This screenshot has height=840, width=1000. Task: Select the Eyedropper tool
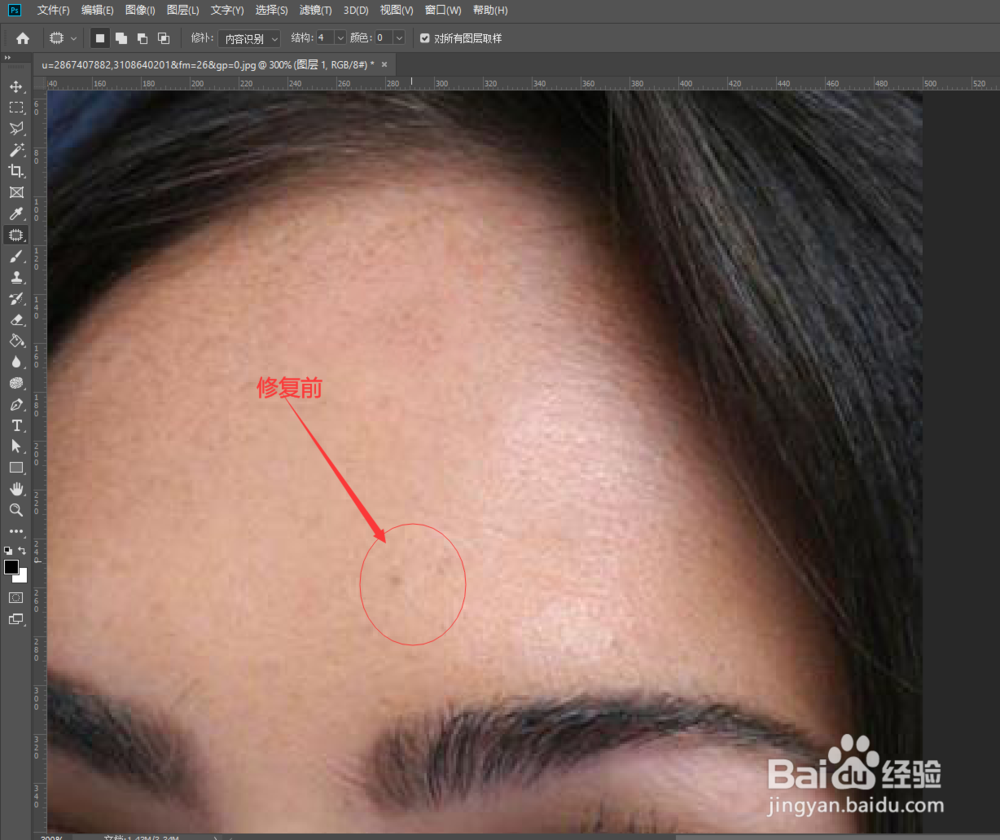click(x=16, y=214)
